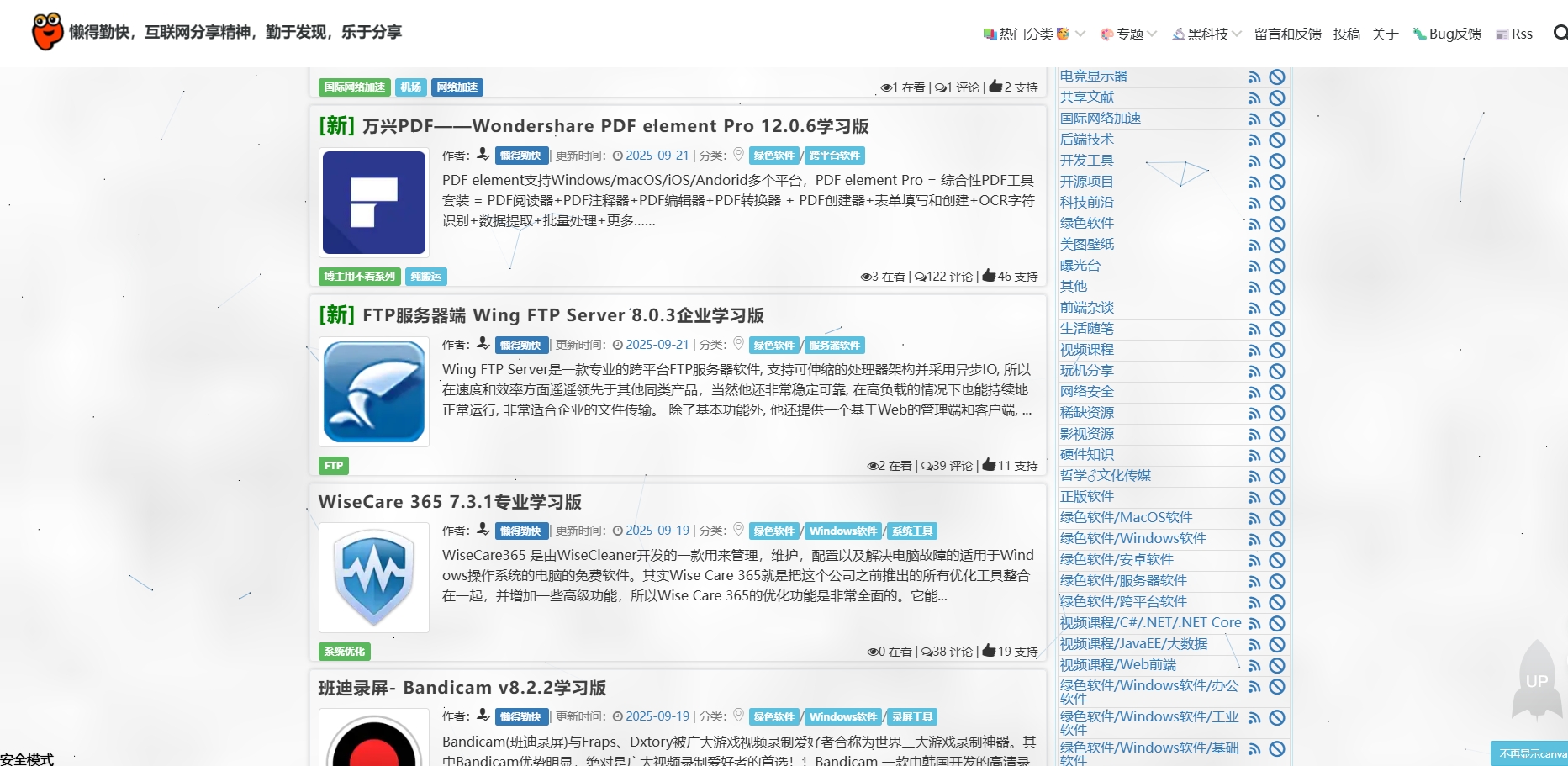Toggle the block icon next to 美图壁纸
This screenshot has width=1568, height=766.
tap(1278, 245)
